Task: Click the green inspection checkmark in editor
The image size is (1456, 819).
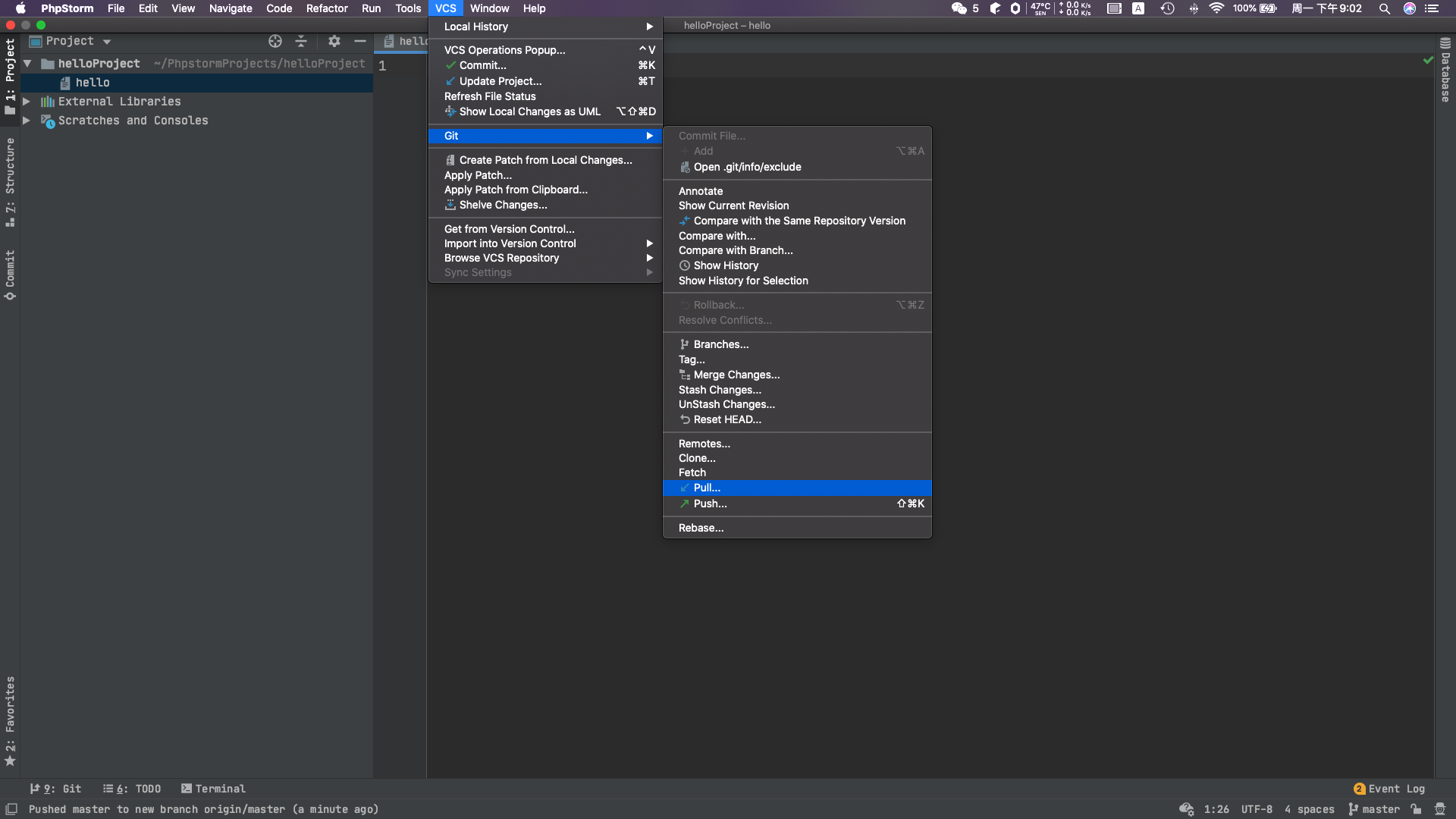Action: 1428,60
